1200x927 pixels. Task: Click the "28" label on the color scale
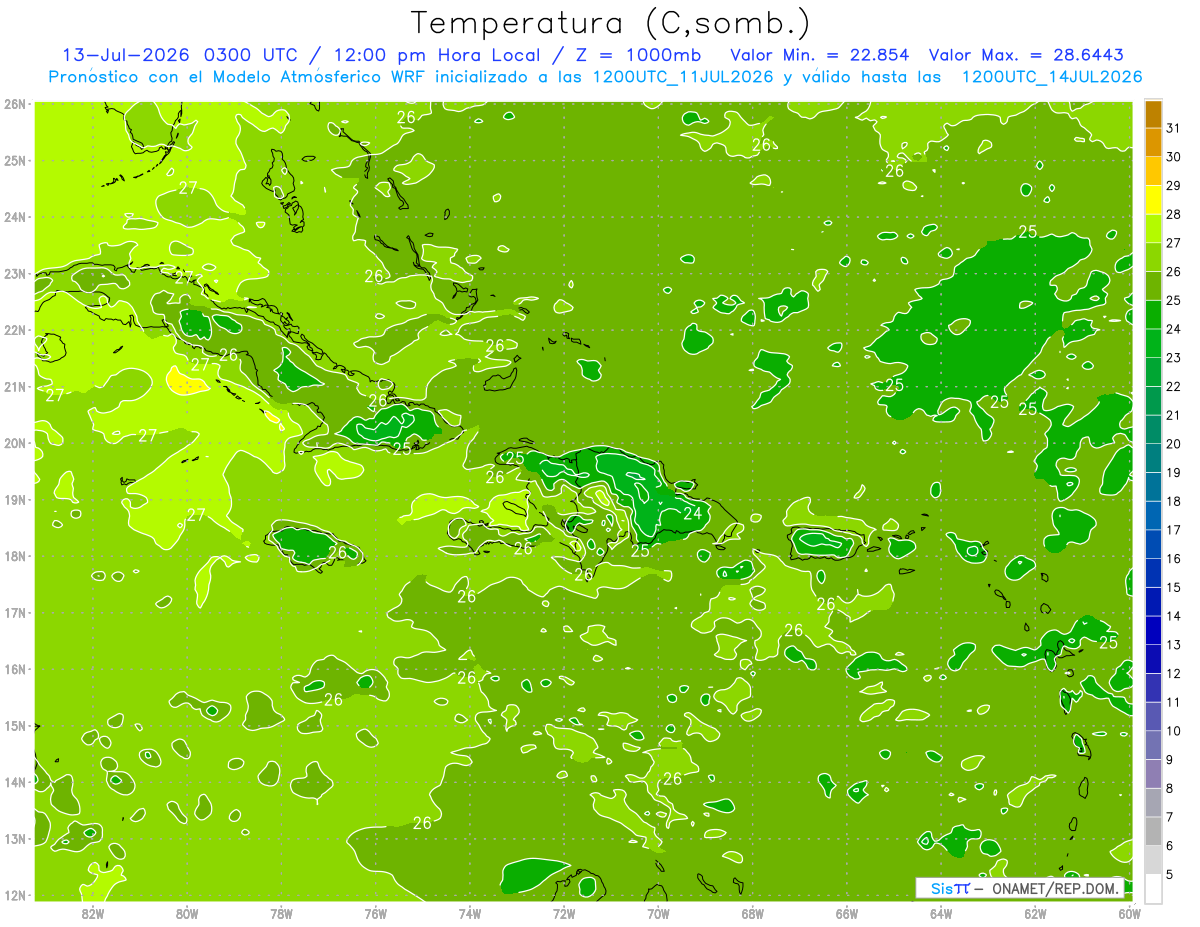(x=1174, y=214)
